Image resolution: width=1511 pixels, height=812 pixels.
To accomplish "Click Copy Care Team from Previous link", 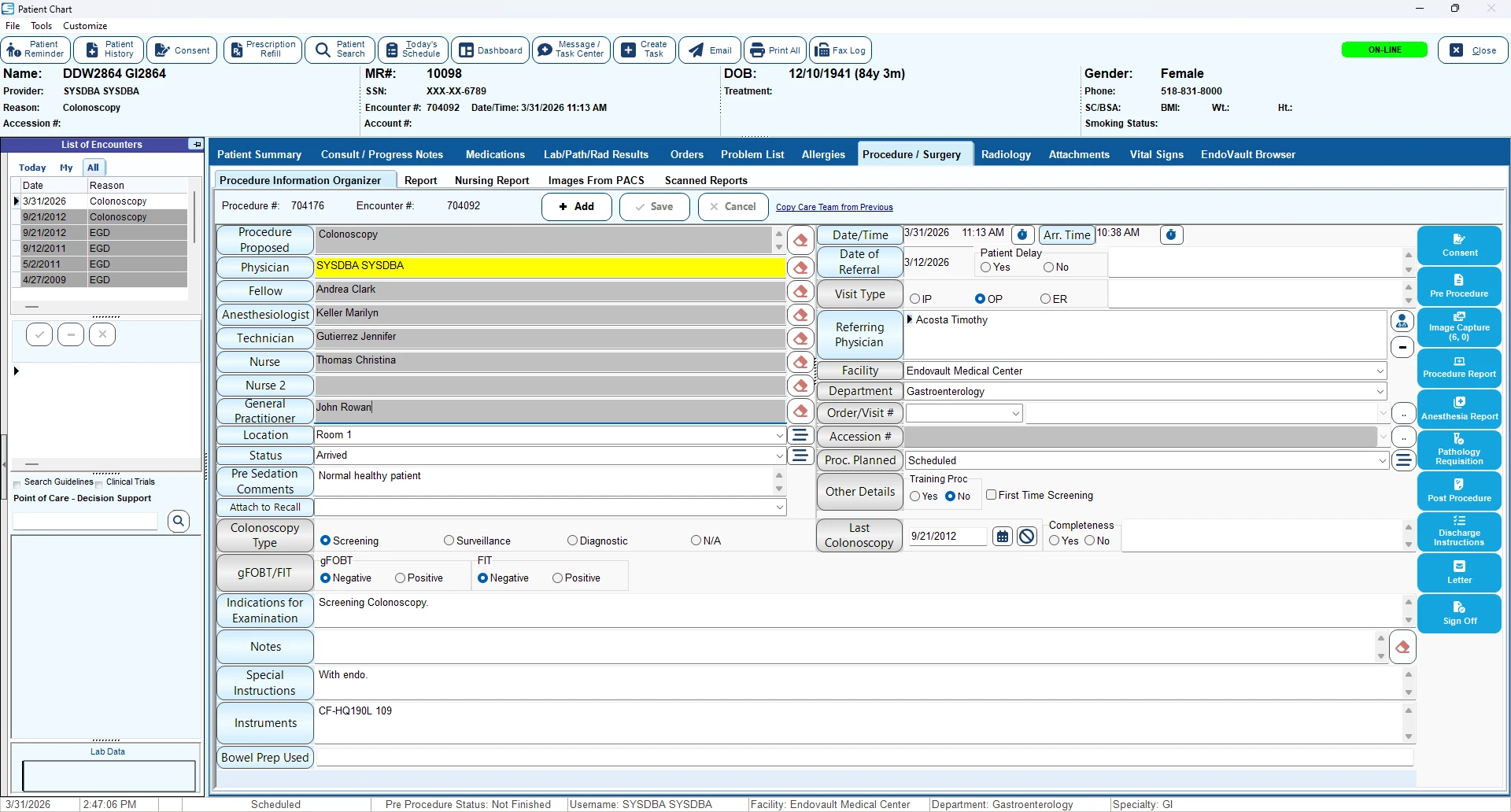I will click(833, 207).
